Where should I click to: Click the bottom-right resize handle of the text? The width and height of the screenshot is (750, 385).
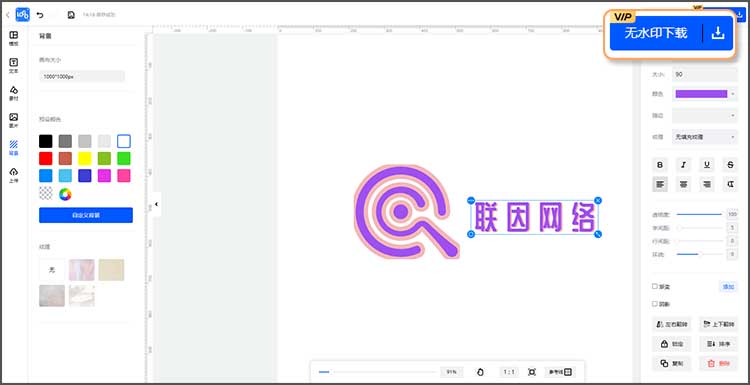click(598, 234)
